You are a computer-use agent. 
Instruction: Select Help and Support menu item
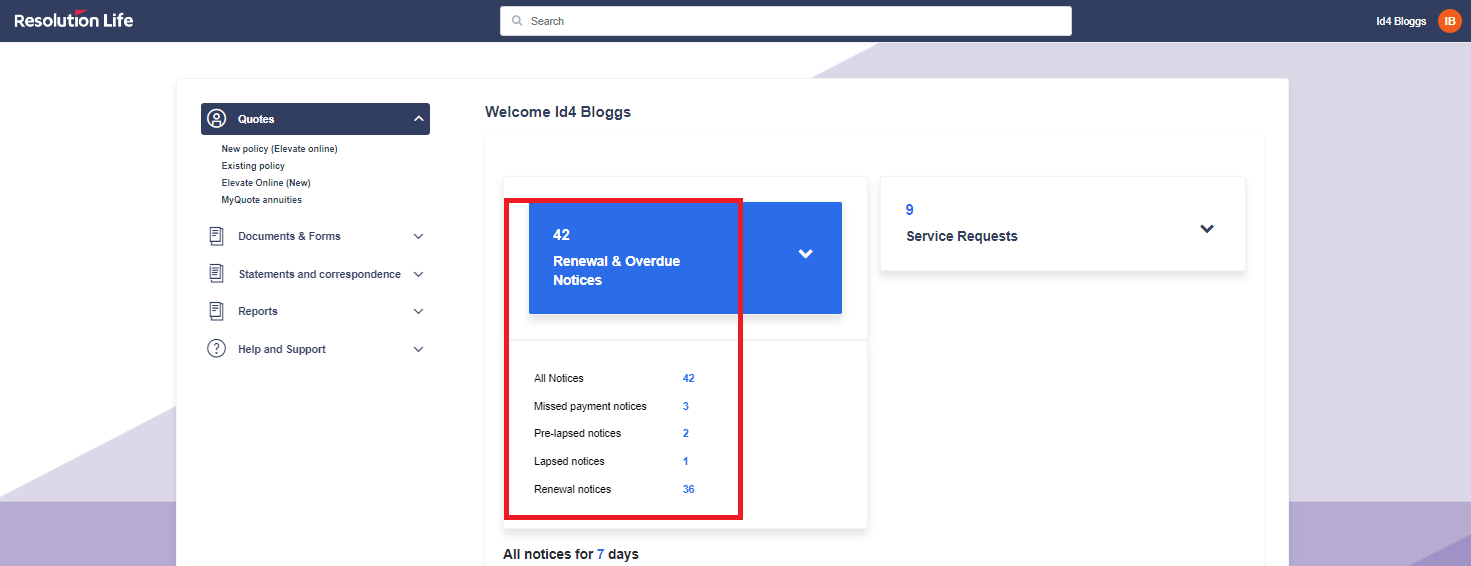coord(282,350)
